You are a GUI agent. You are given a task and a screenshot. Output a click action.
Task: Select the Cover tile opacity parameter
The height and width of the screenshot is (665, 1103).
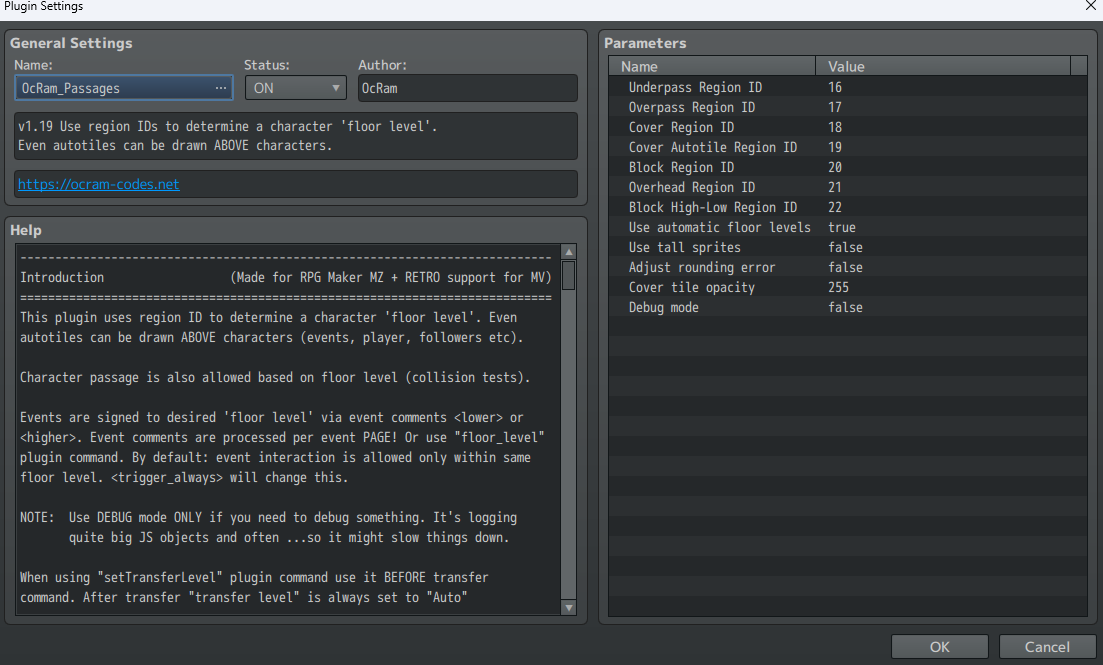point(848,288)
